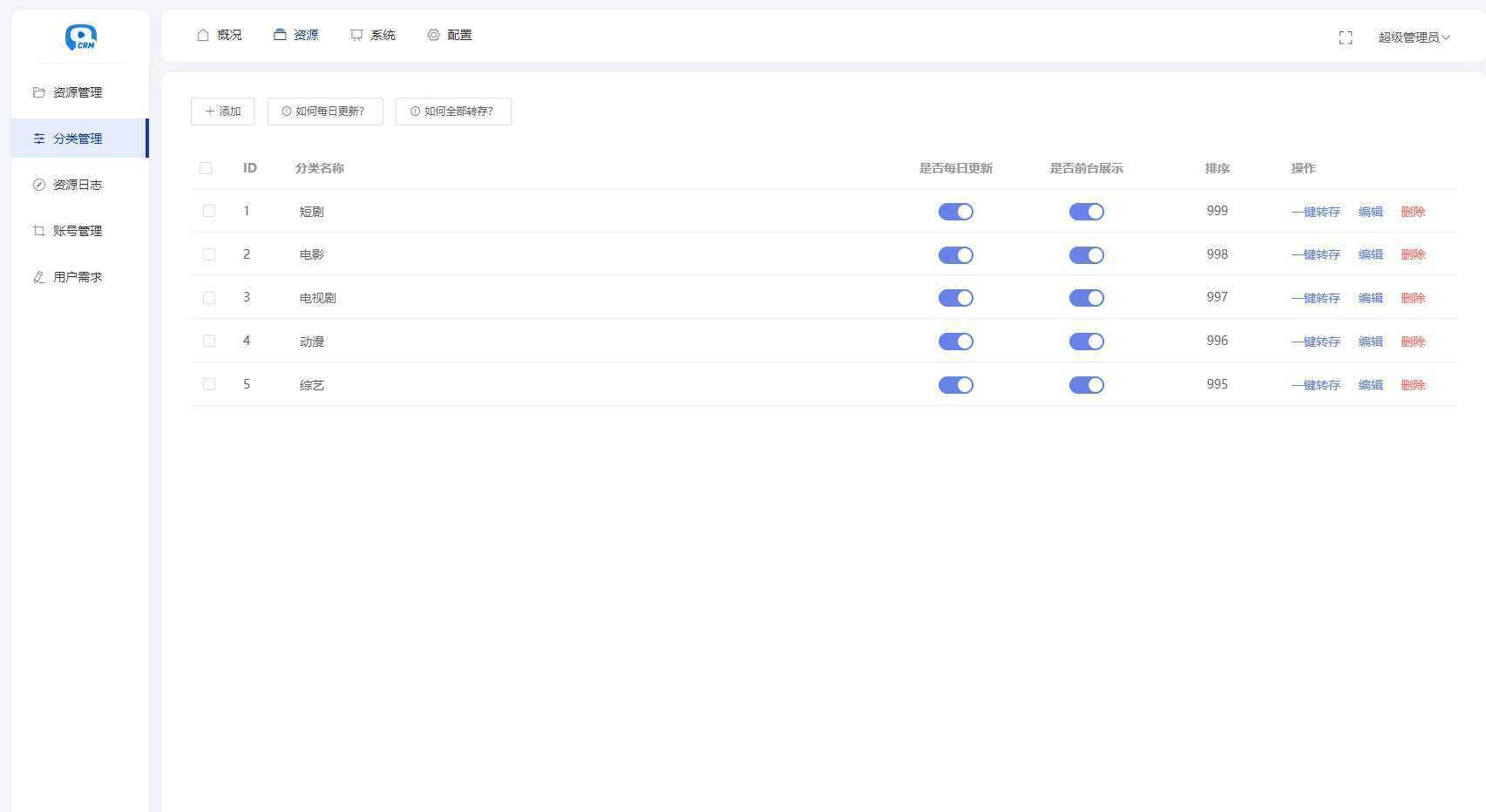Click the 配置 gear icon

point(433,35)
